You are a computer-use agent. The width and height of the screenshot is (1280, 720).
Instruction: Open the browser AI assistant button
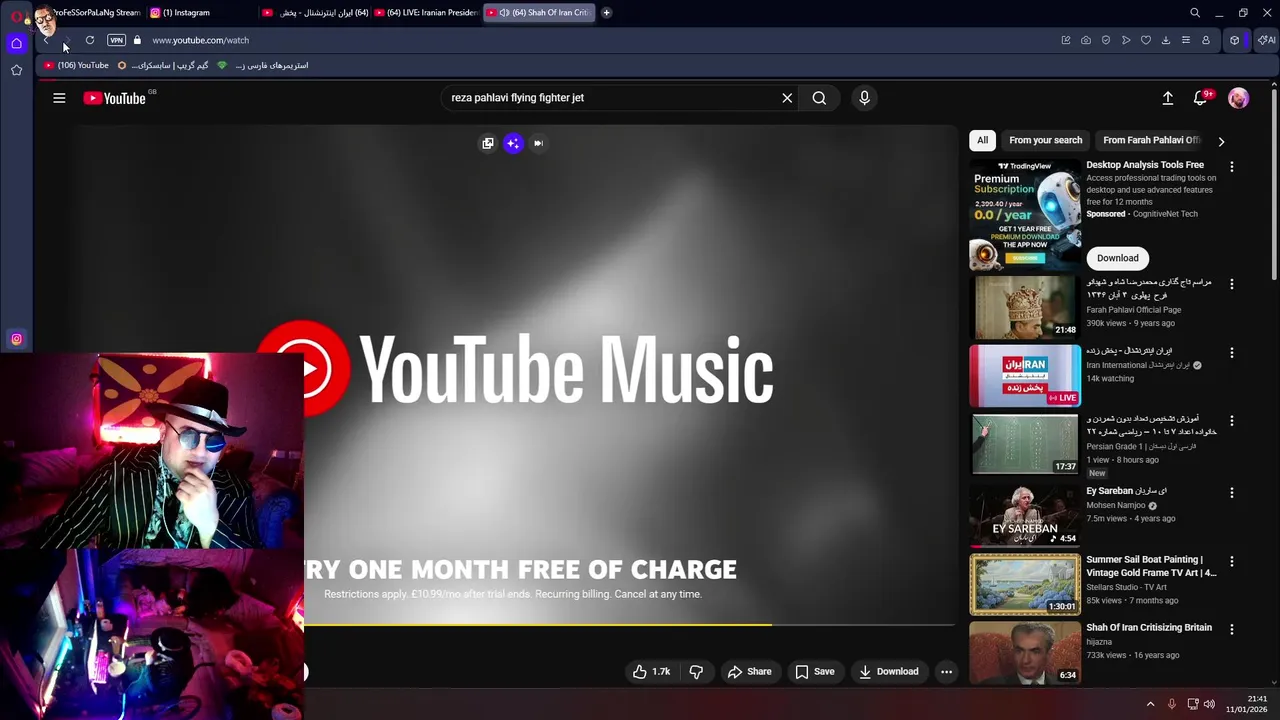(x=1266, y=40)
